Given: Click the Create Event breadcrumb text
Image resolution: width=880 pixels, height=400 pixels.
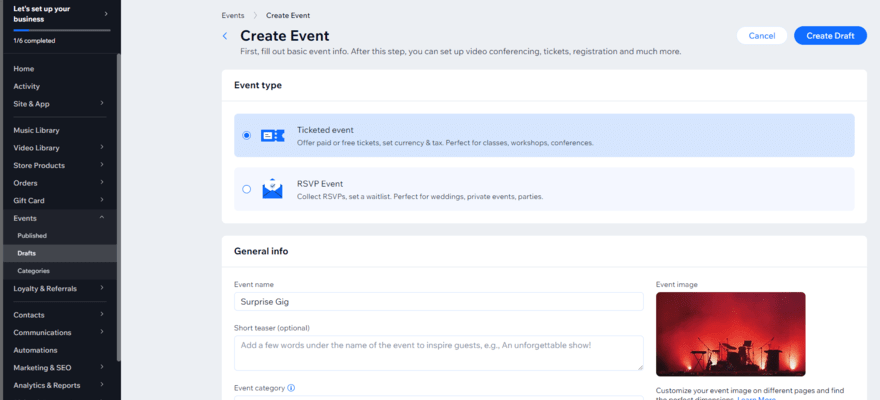Looking at the screenshot, I should [288, 16].
